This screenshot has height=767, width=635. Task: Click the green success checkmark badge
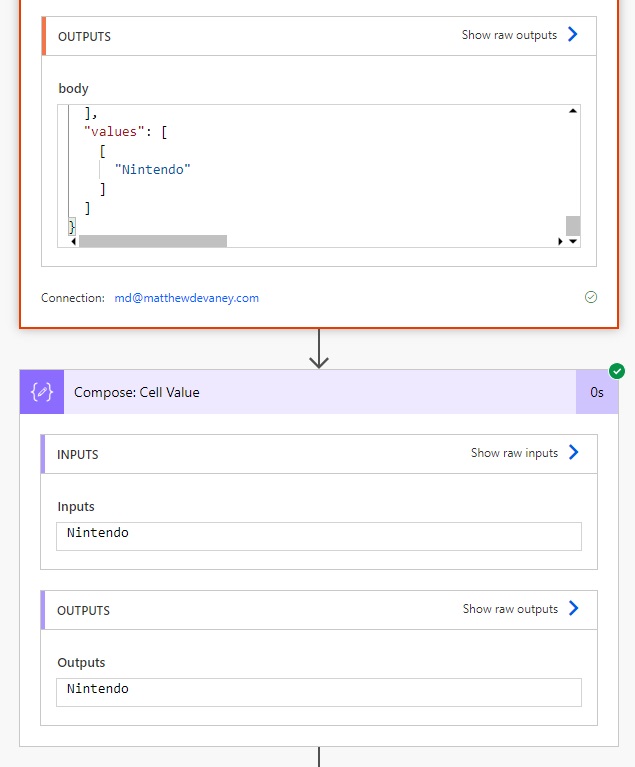pyautogui.click(x=617, y=371)
